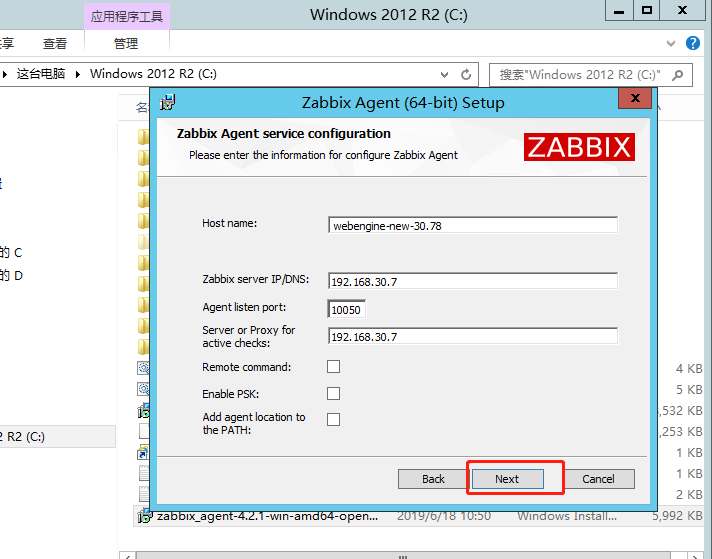Screen dimensions: 712x559
Task: Open Explorer help question mark icon
Action: click(692, 43)
